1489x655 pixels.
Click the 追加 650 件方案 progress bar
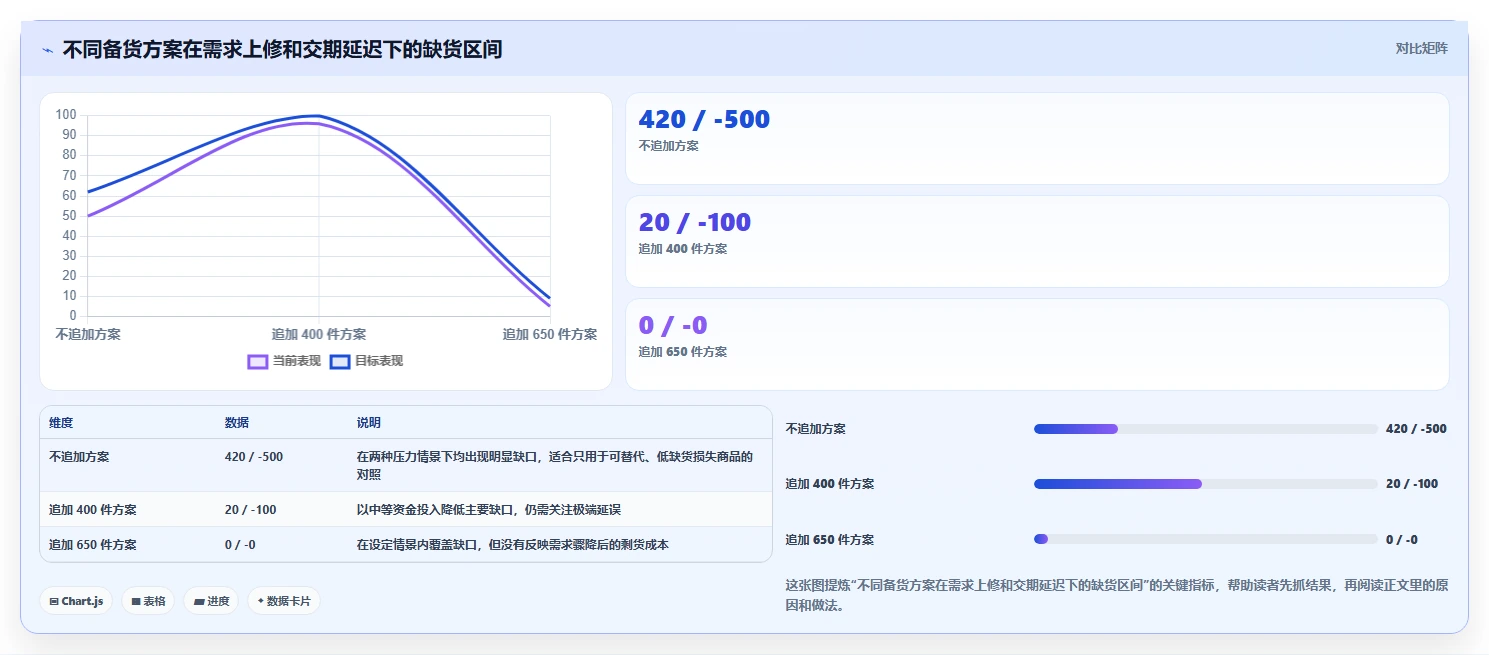(x=1206, y=539)
